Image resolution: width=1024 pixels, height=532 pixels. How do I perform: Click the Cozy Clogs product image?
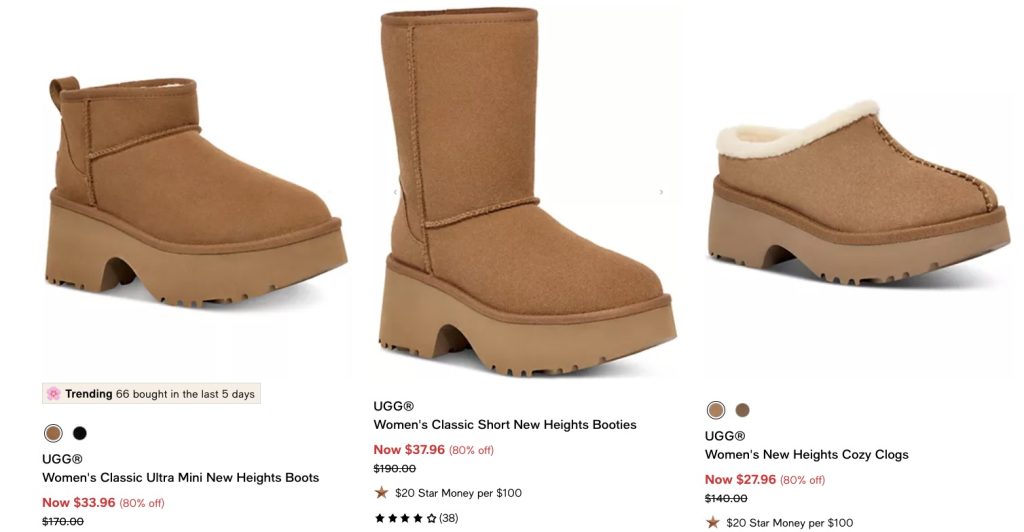pos(860,200)
